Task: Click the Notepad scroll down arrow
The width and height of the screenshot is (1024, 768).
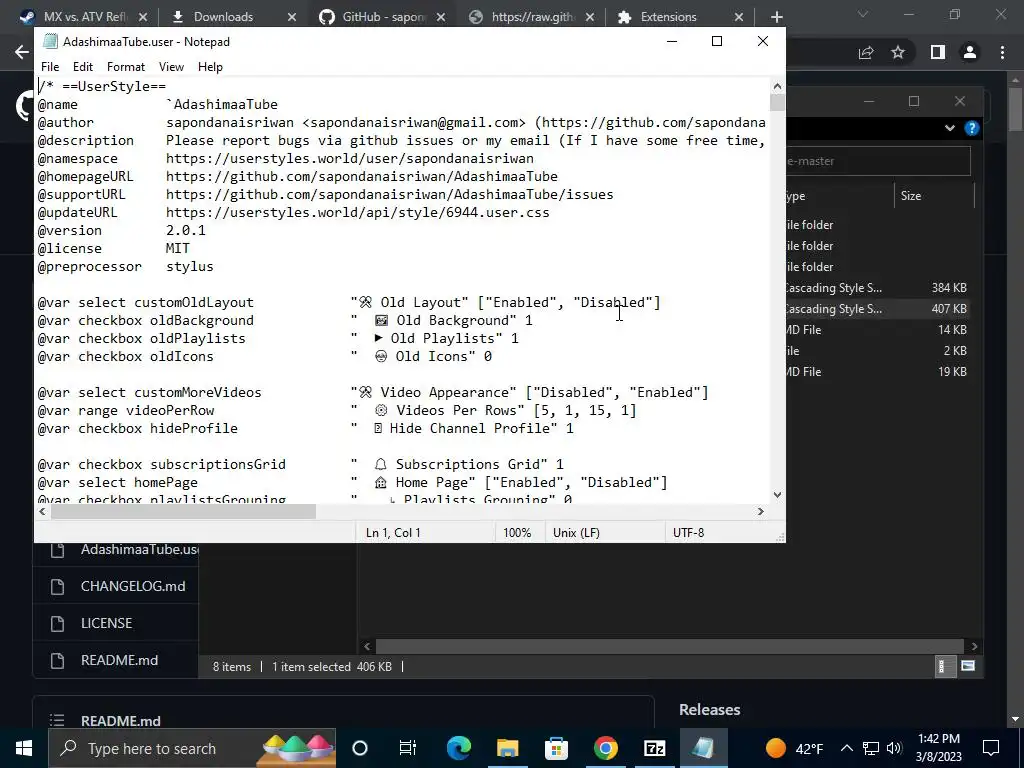Action: pyautogui.click(x=777, y=494)
